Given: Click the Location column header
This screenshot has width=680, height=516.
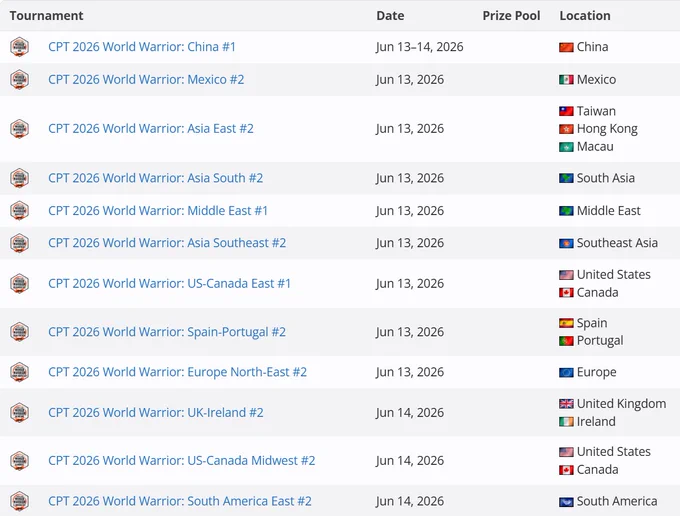Looking at the screenshot, I should pos(585,16).
